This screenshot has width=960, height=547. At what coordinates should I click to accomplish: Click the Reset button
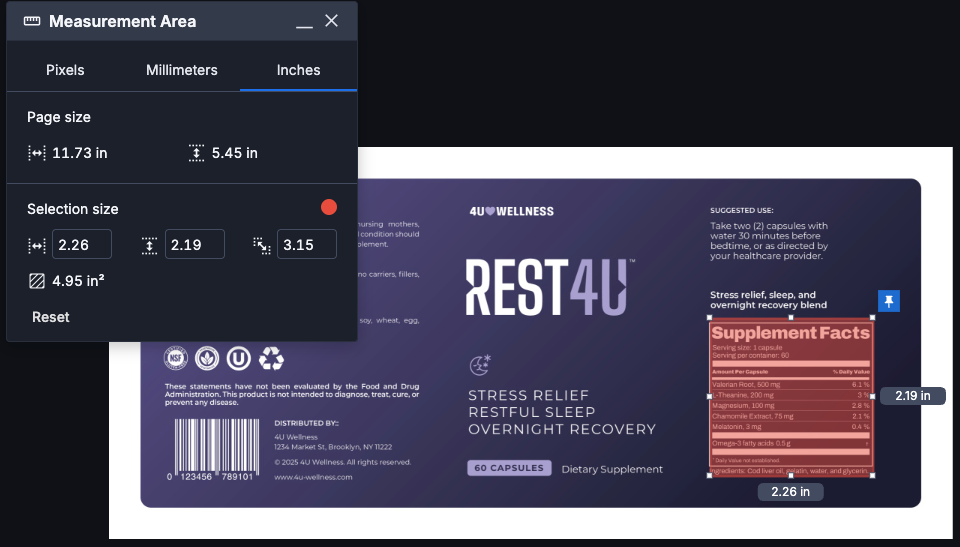pos(51,317)
